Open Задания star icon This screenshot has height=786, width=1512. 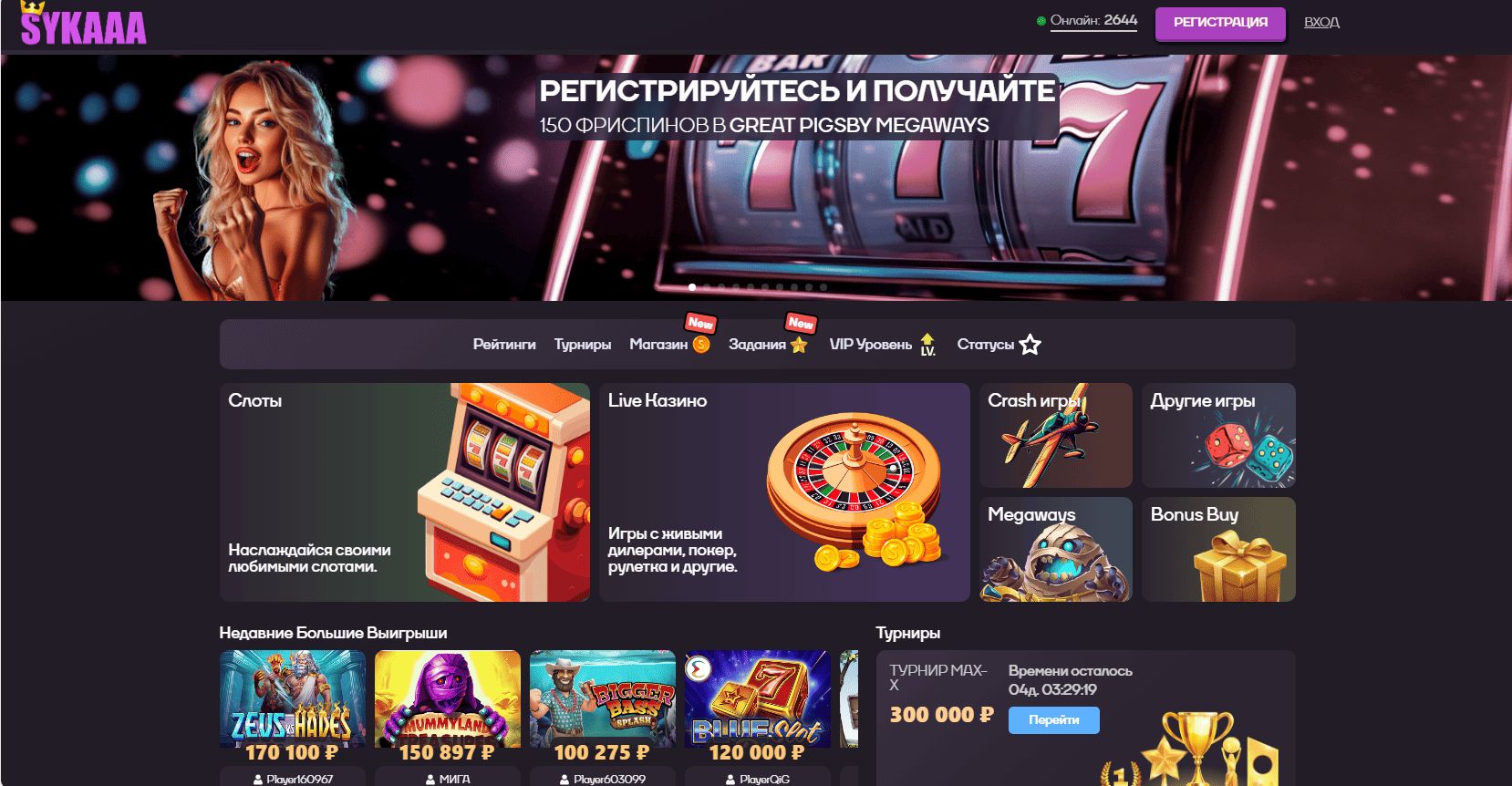(799, 345)
